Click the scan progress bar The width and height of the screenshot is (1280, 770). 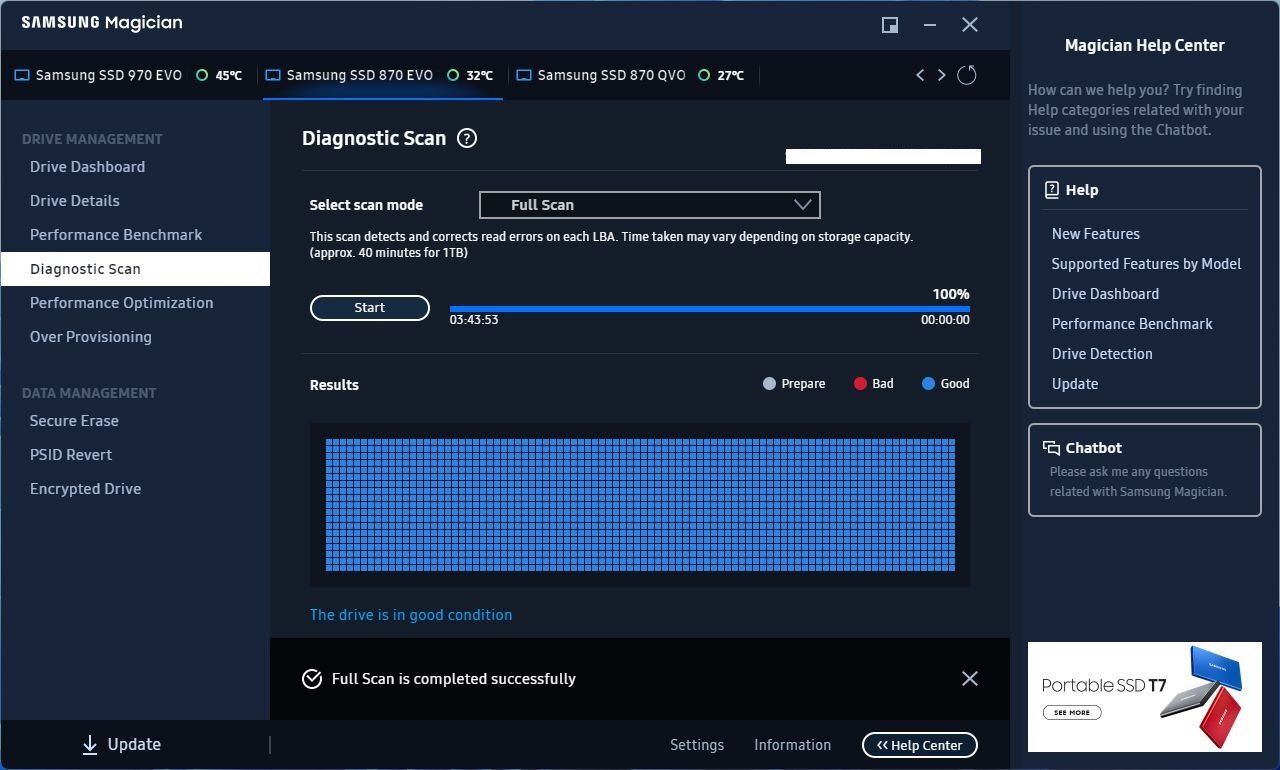tap(709, 309)
